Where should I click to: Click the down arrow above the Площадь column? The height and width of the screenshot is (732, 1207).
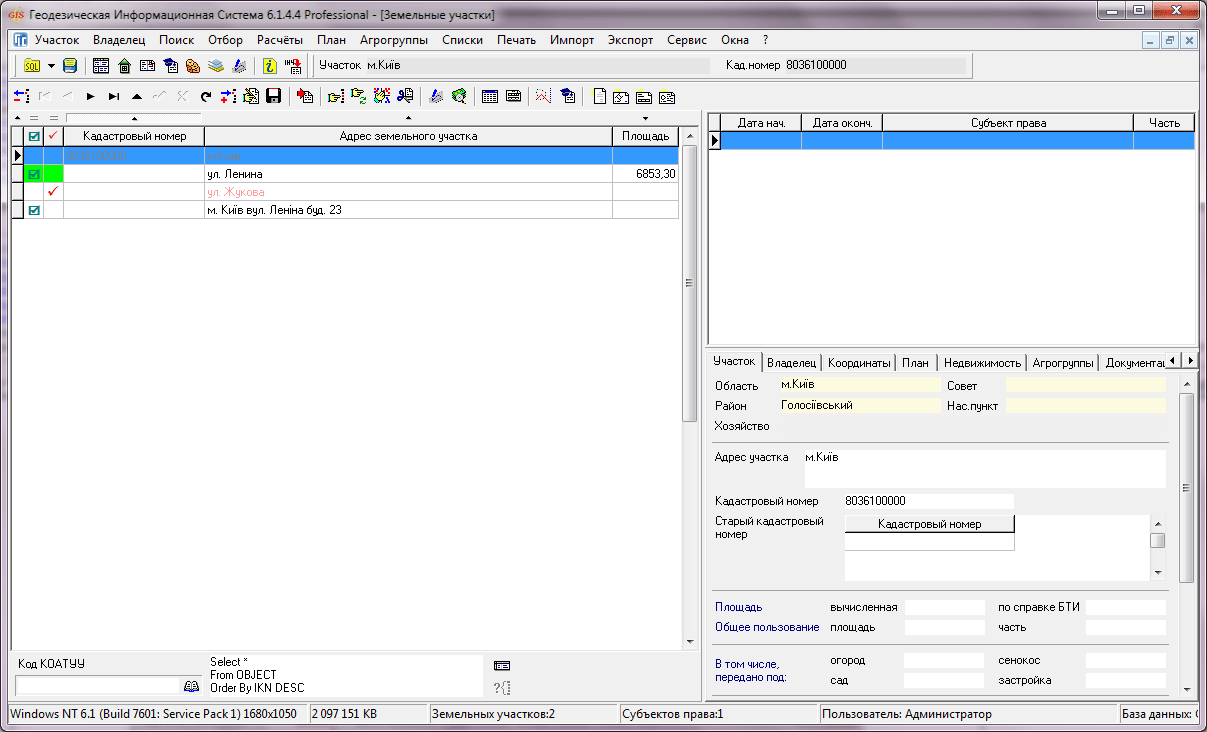coord(645,119)
